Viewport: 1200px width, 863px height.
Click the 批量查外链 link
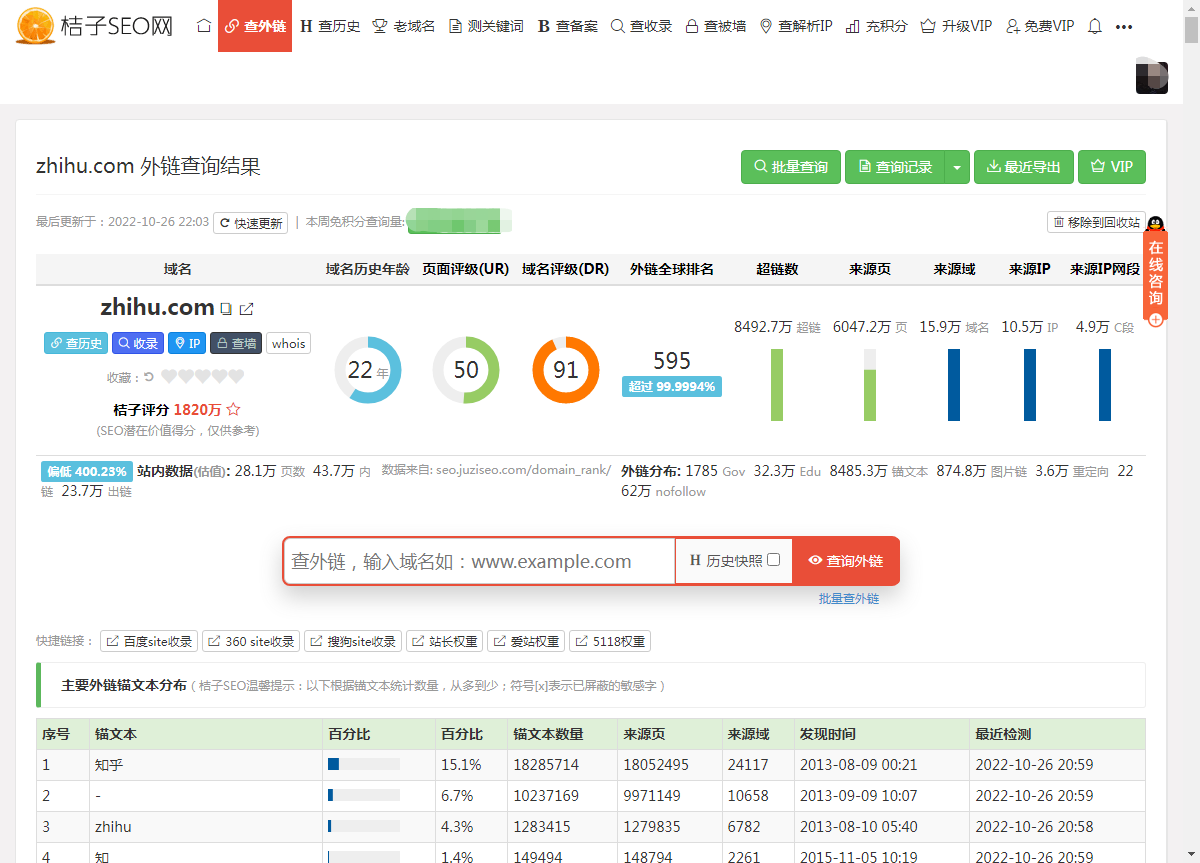coord(848,598)
